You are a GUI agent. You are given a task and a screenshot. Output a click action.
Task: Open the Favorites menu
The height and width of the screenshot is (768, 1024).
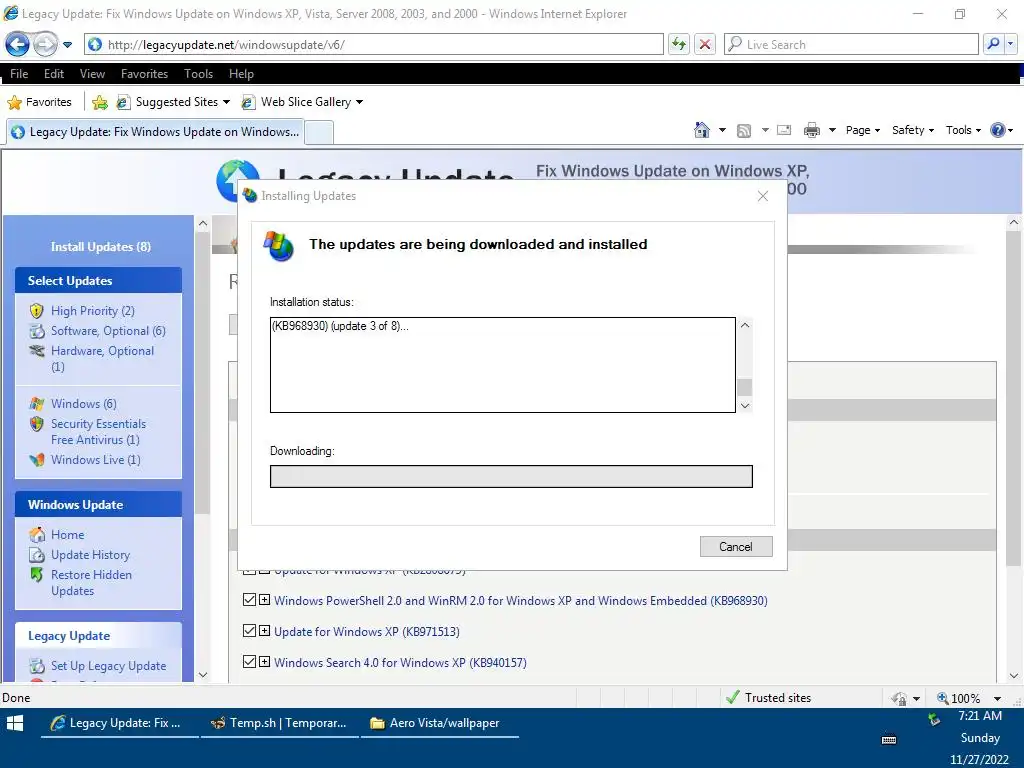pos(144,74)
